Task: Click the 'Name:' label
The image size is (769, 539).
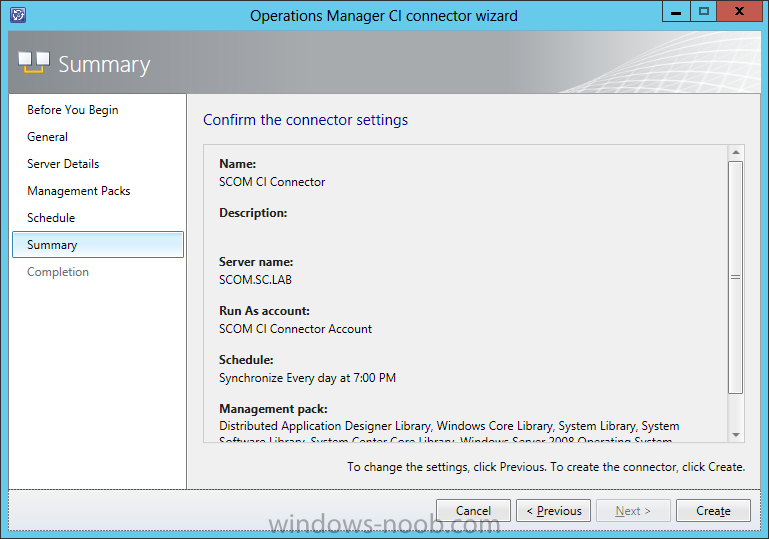Action: (x=237, y=164)
